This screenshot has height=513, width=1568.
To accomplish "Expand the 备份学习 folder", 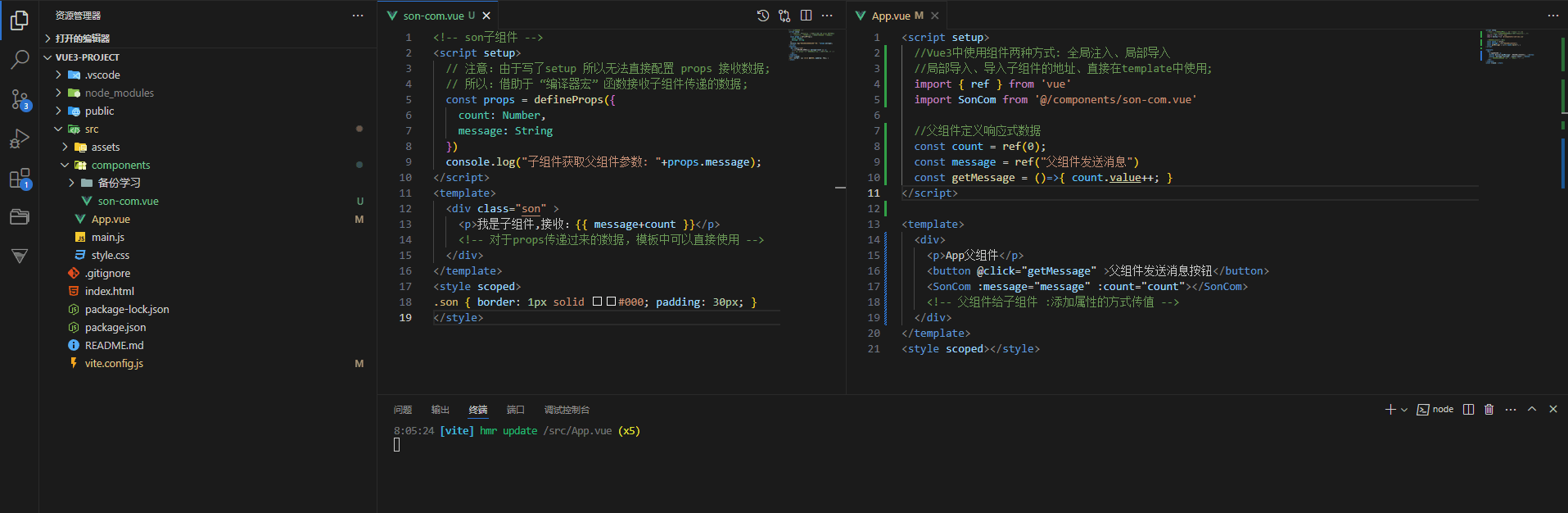I will 208,183.
